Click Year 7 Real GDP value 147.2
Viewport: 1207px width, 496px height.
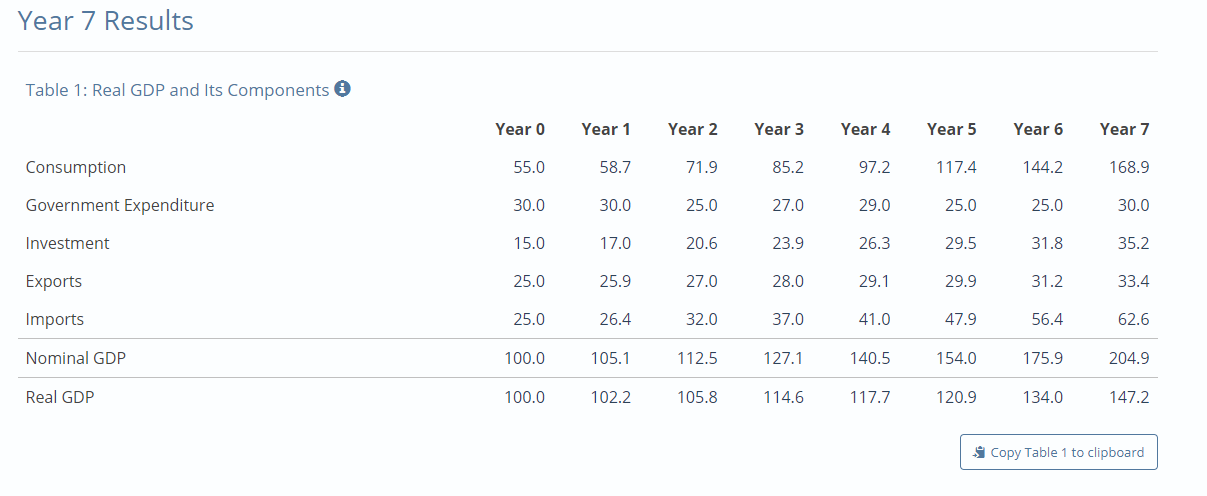1129,396
